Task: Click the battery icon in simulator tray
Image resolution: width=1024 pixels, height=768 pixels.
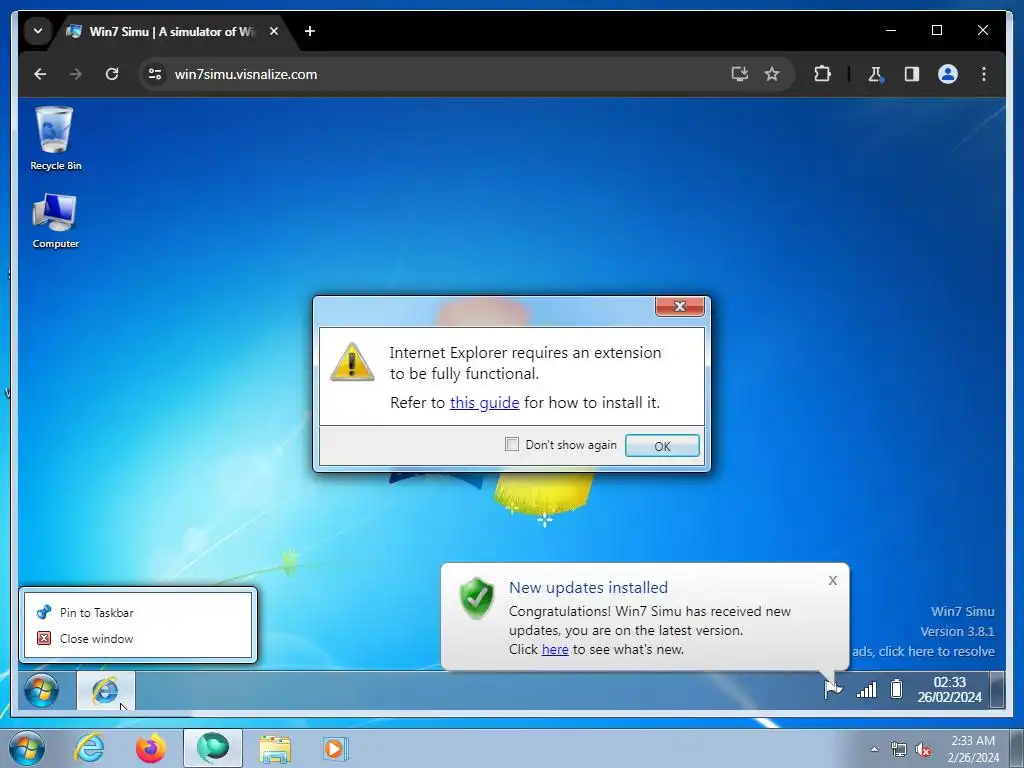Action: coord(897,690)
